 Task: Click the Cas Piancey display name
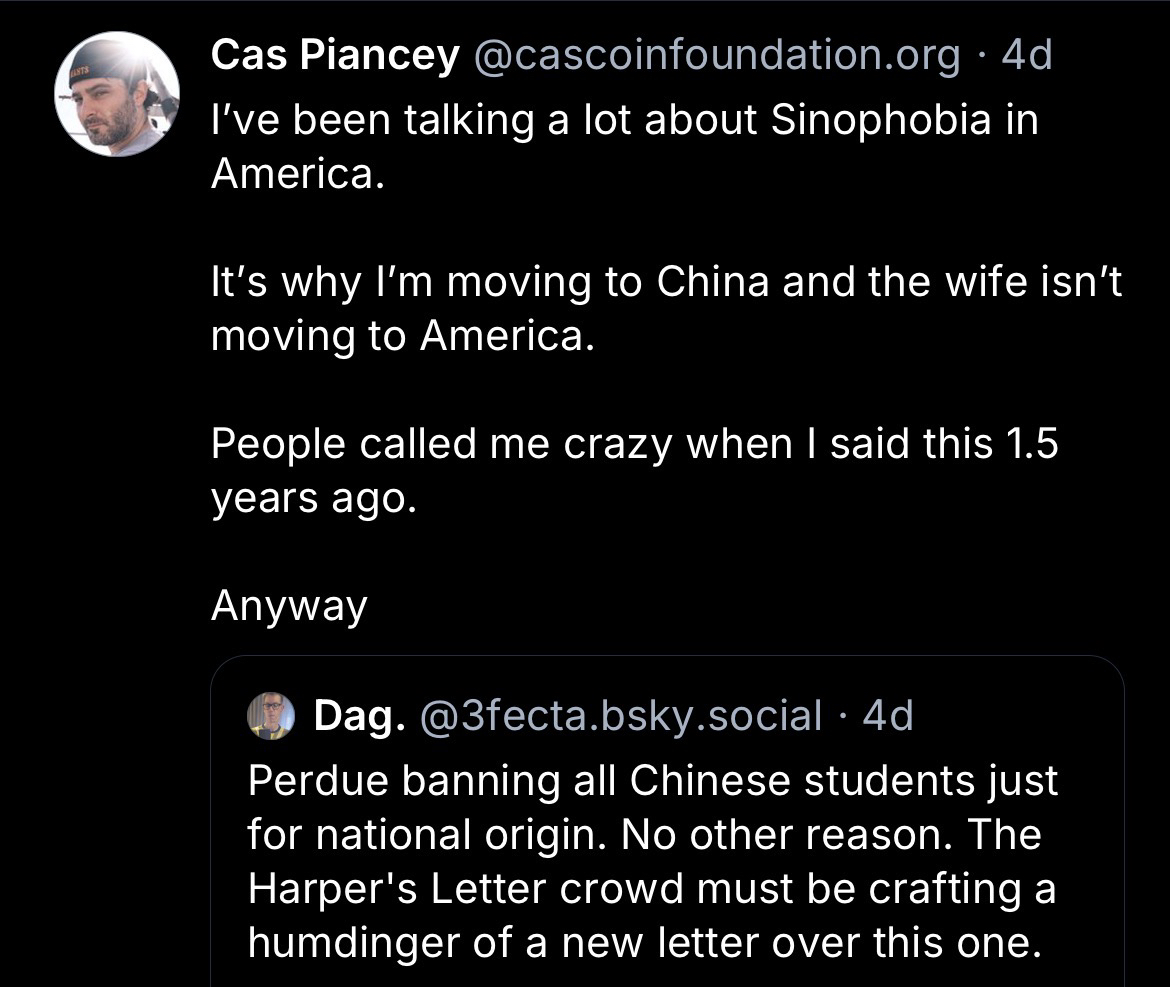point(334,57)
